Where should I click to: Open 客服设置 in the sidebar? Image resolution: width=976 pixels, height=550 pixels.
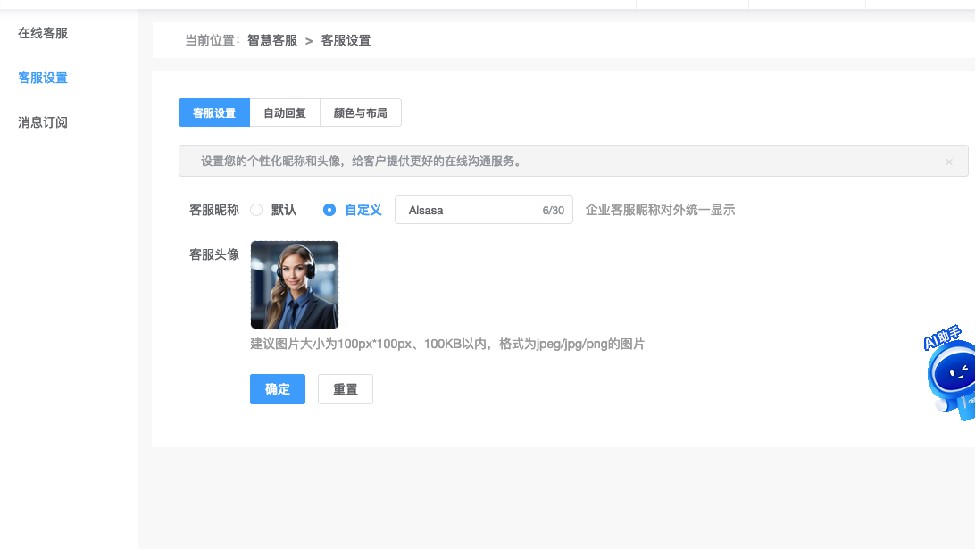coord(43,78)
